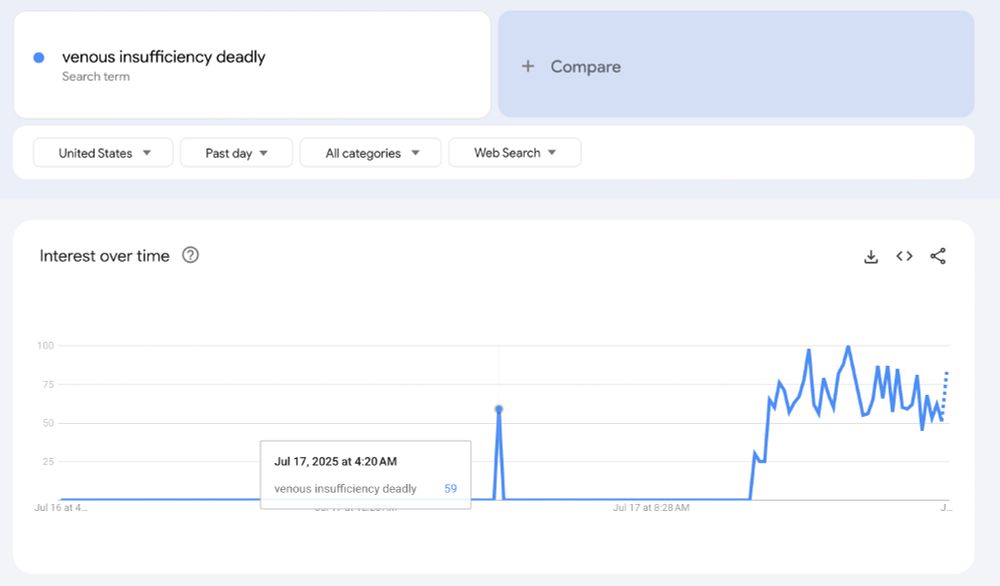Screen dimensions: 1000x586
Task: Click the plus icon on the Compare card
Action: click(527, 66)
